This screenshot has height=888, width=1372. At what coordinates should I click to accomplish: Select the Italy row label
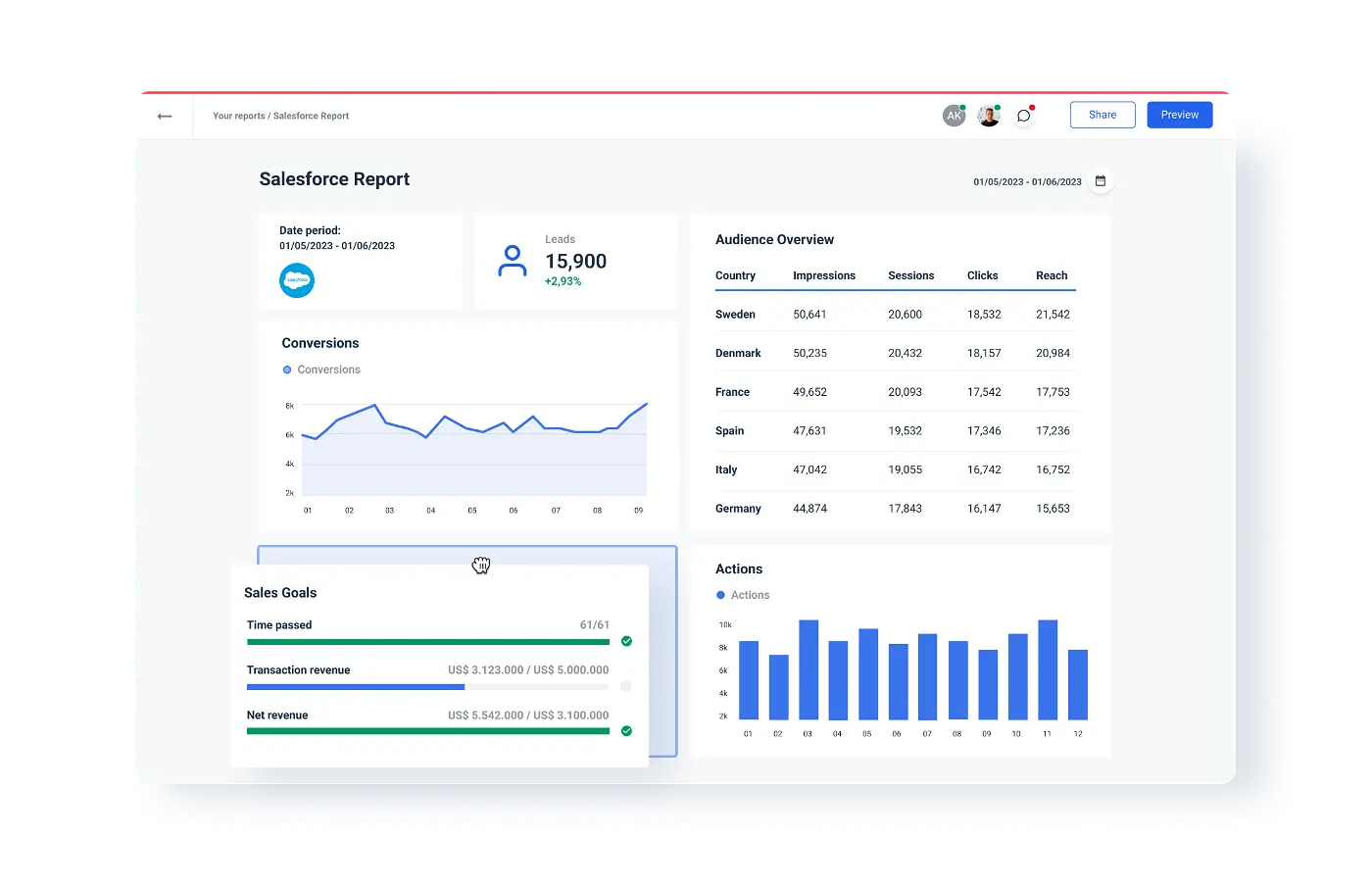point(726,469)
